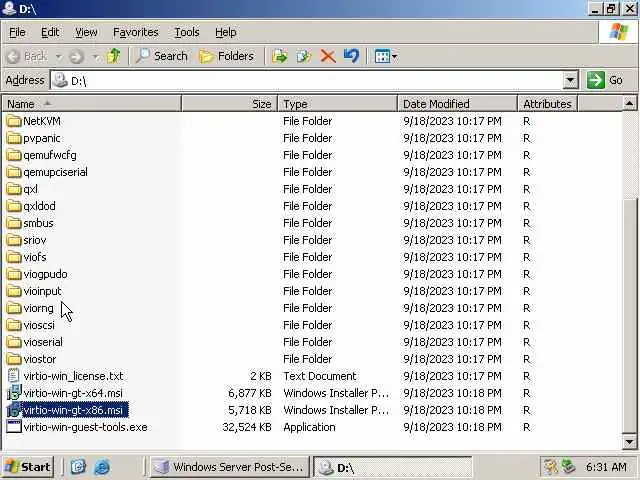Select the viogpudo folder icon
Screen dimensions: 640x480
[x=14, y=274]
